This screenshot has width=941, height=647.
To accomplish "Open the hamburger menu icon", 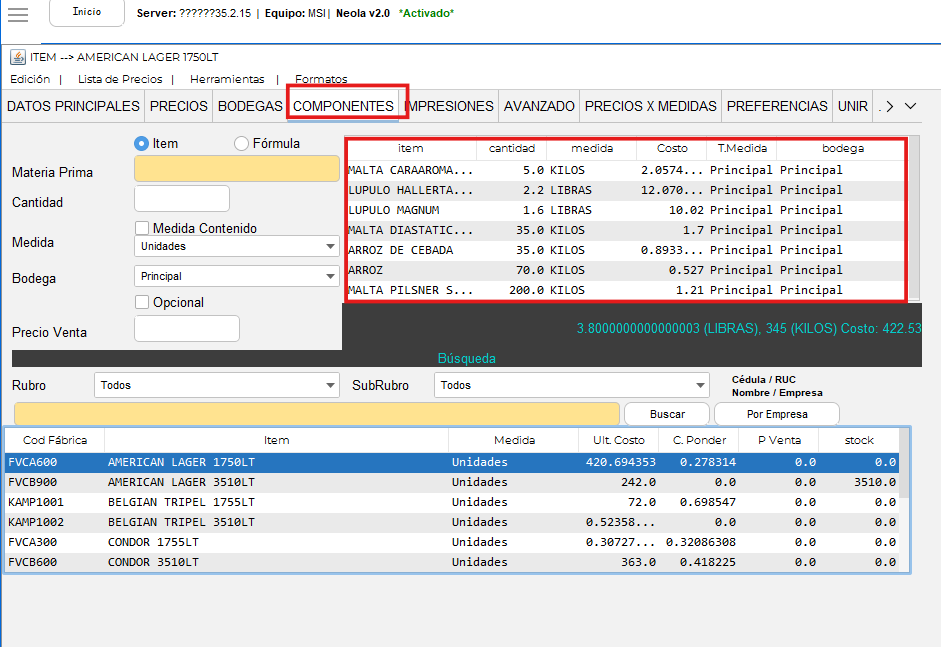I will (18, 14).
